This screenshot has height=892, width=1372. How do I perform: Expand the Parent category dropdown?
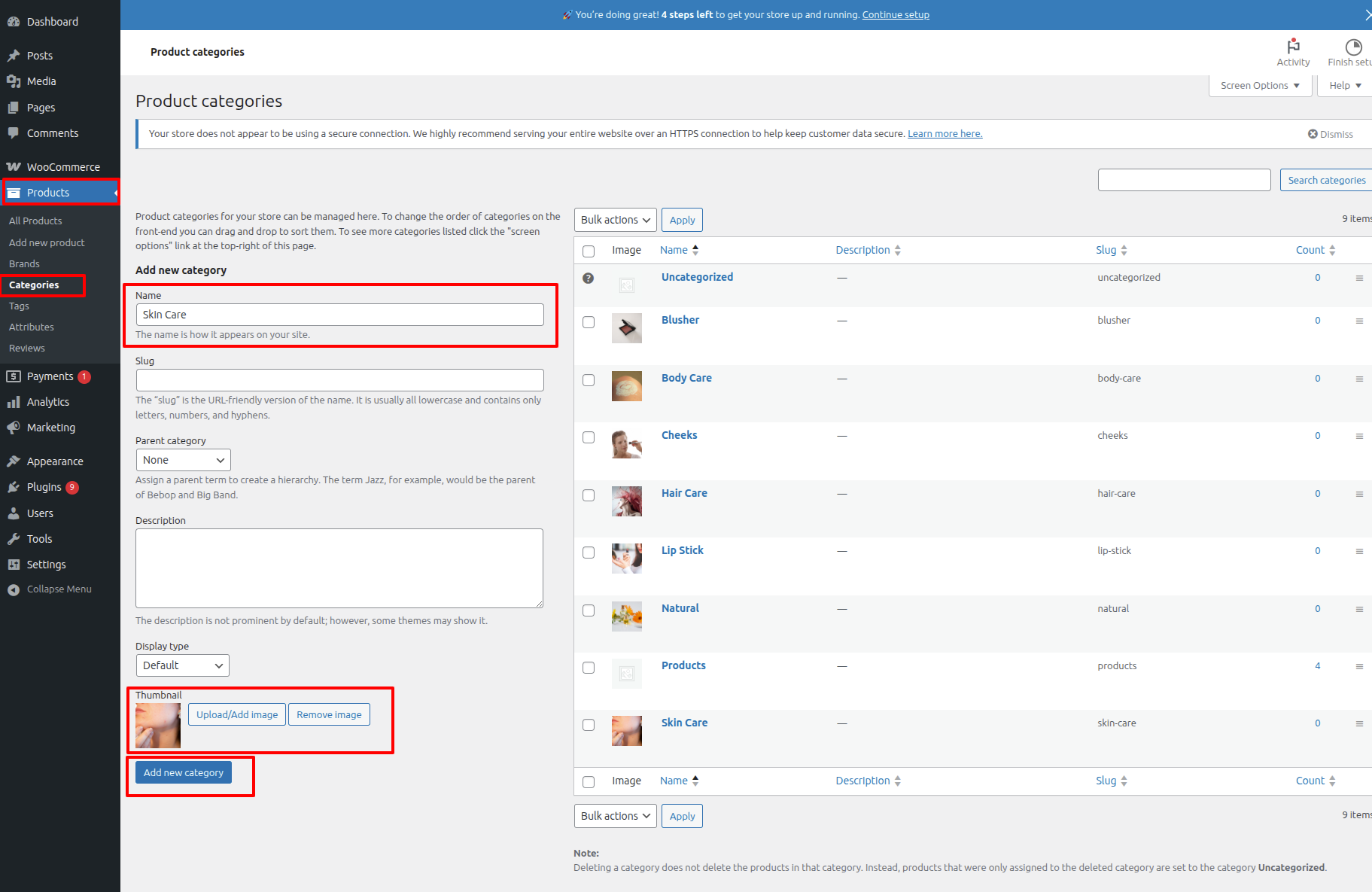pos(183,460)
